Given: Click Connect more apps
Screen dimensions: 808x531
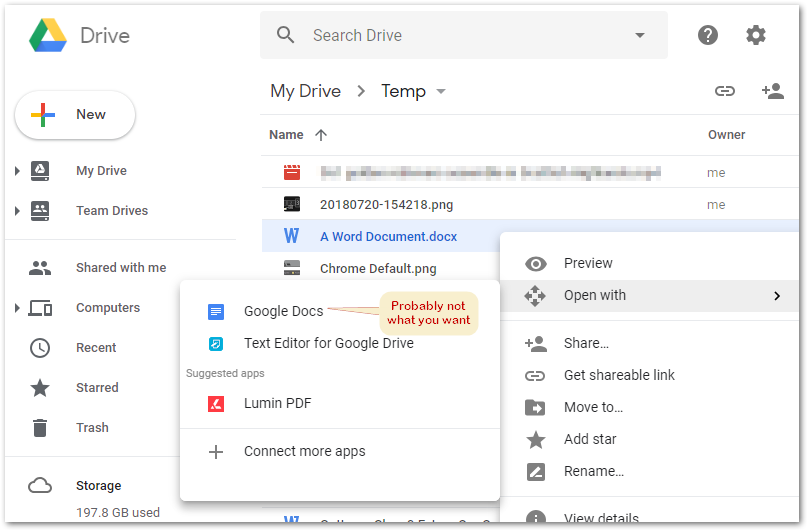Looking at the screenshot, I should (x=340, y=452).
